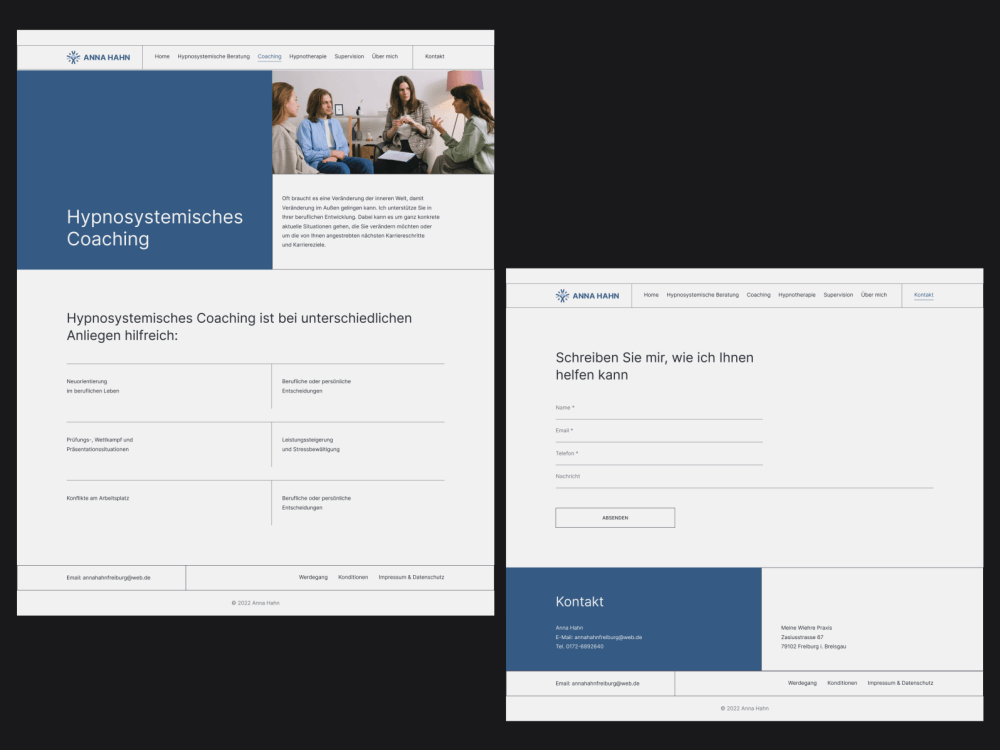Select Kontakt in Kontakt page navigation
This screenshot has height=750, width=1000.
coord(923,295)
